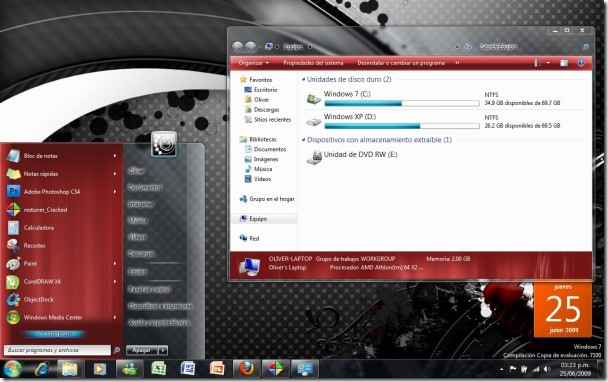Launch restuner_Cracked program in Start menu
Viewport: 608px width, 382px height.
click(60, 210)
